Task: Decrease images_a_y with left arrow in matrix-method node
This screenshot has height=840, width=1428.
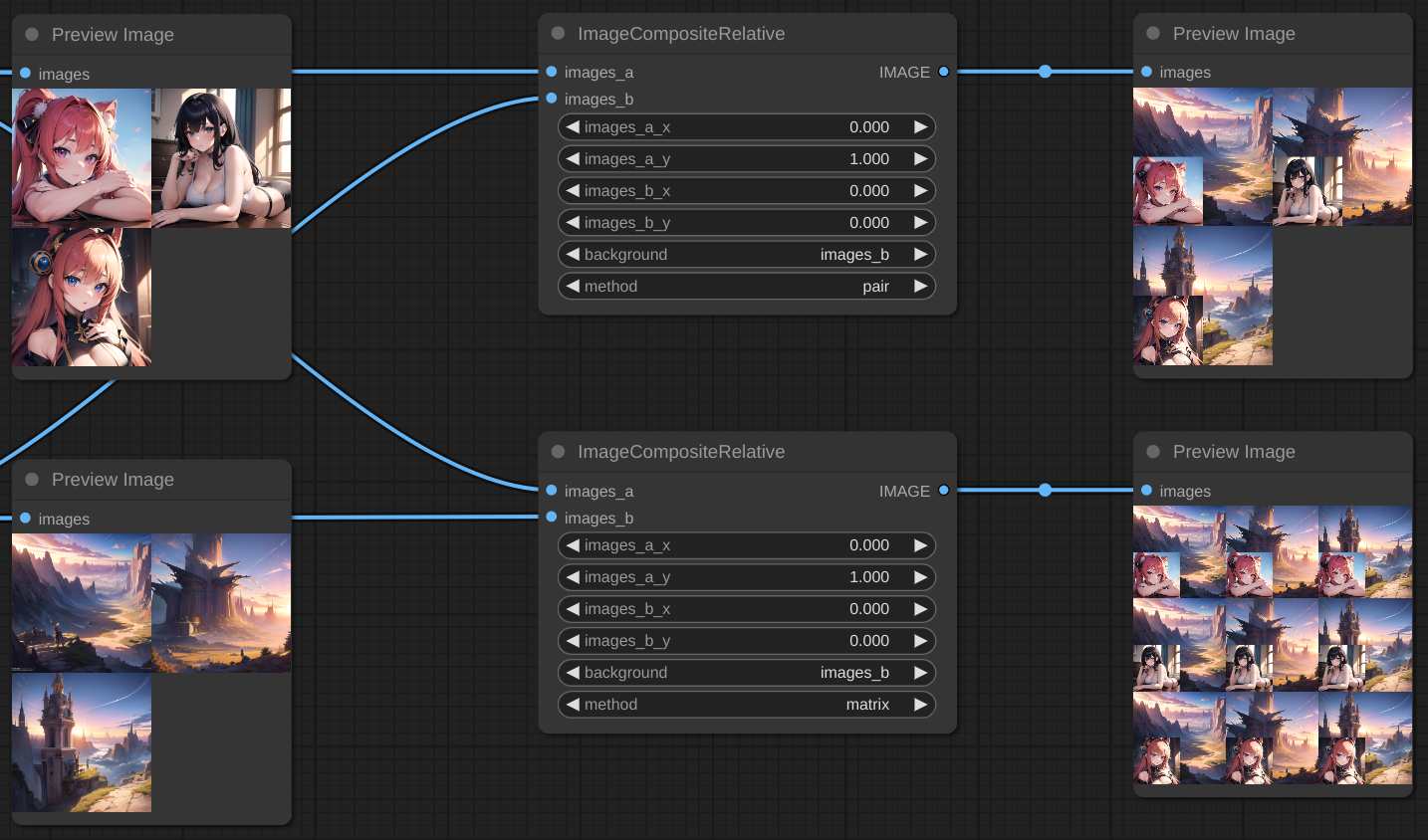Action: click(x=573, y=577)
